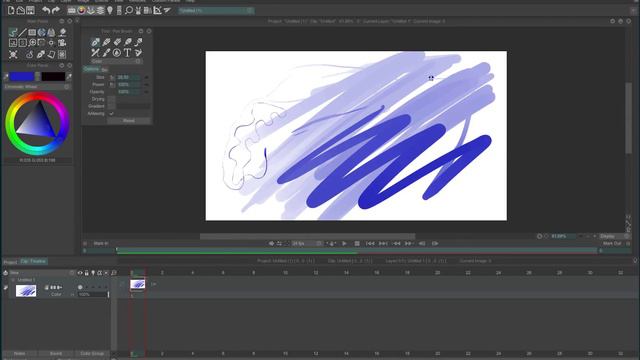
Task: Toggle the light bulb icon in top toolbar
Action: 110,10
